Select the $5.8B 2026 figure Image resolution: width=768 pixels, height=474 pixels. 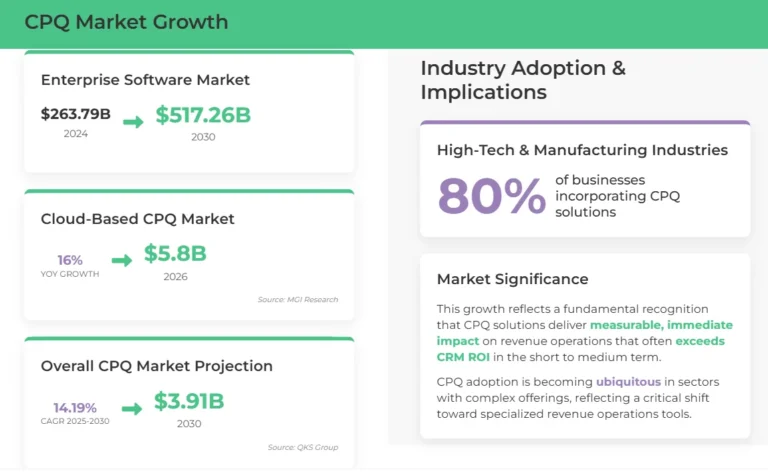[175, 254]
